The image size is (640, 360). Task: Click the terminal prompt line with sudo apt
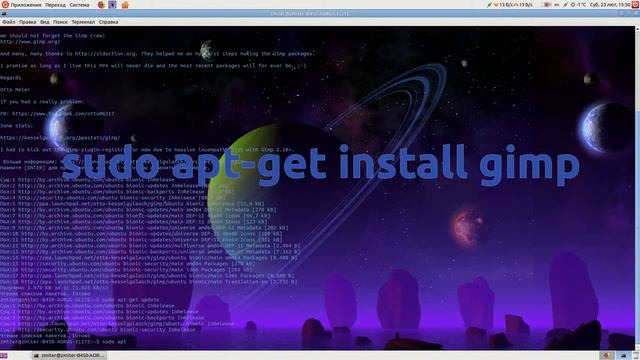click(x=63, y=342)
